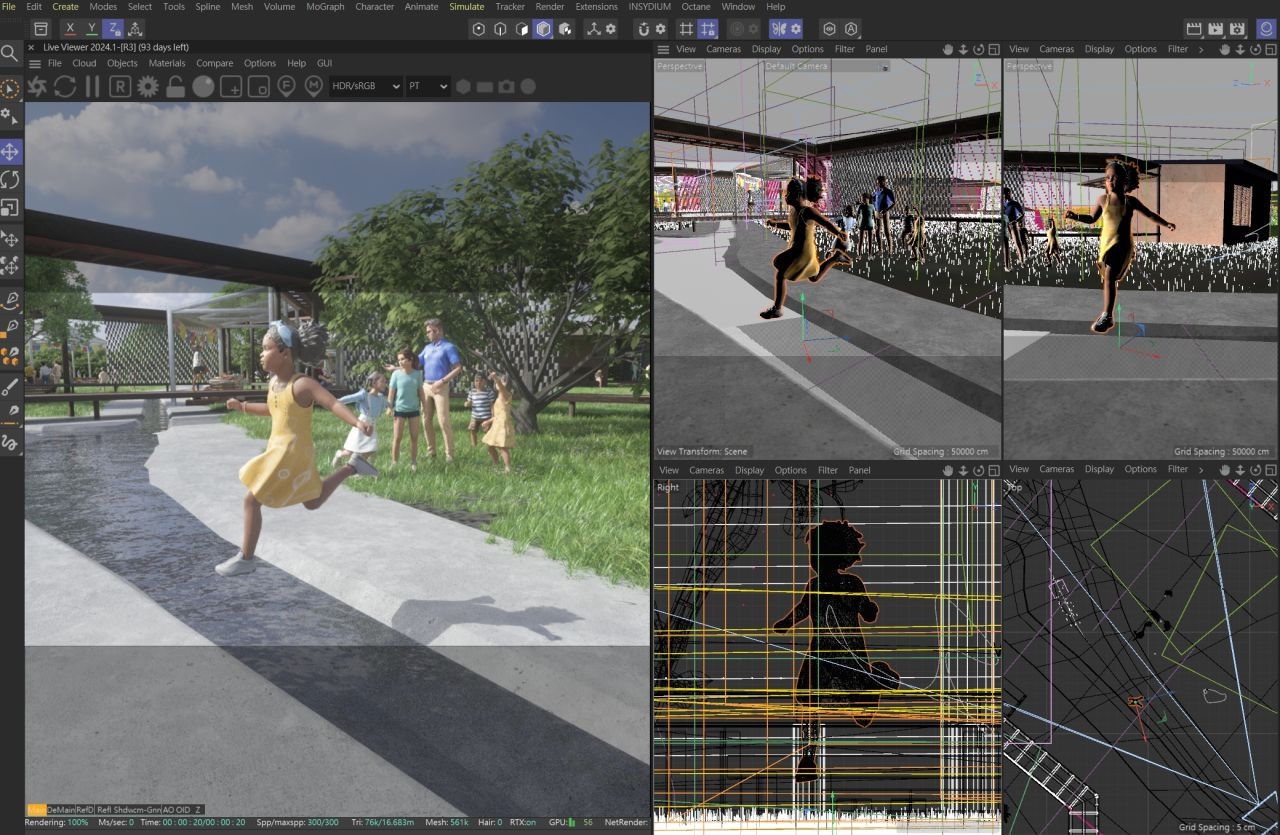Open Materials menu in Live Viewer
Viewport: 1280px width, 835px height.
point(167,64)
